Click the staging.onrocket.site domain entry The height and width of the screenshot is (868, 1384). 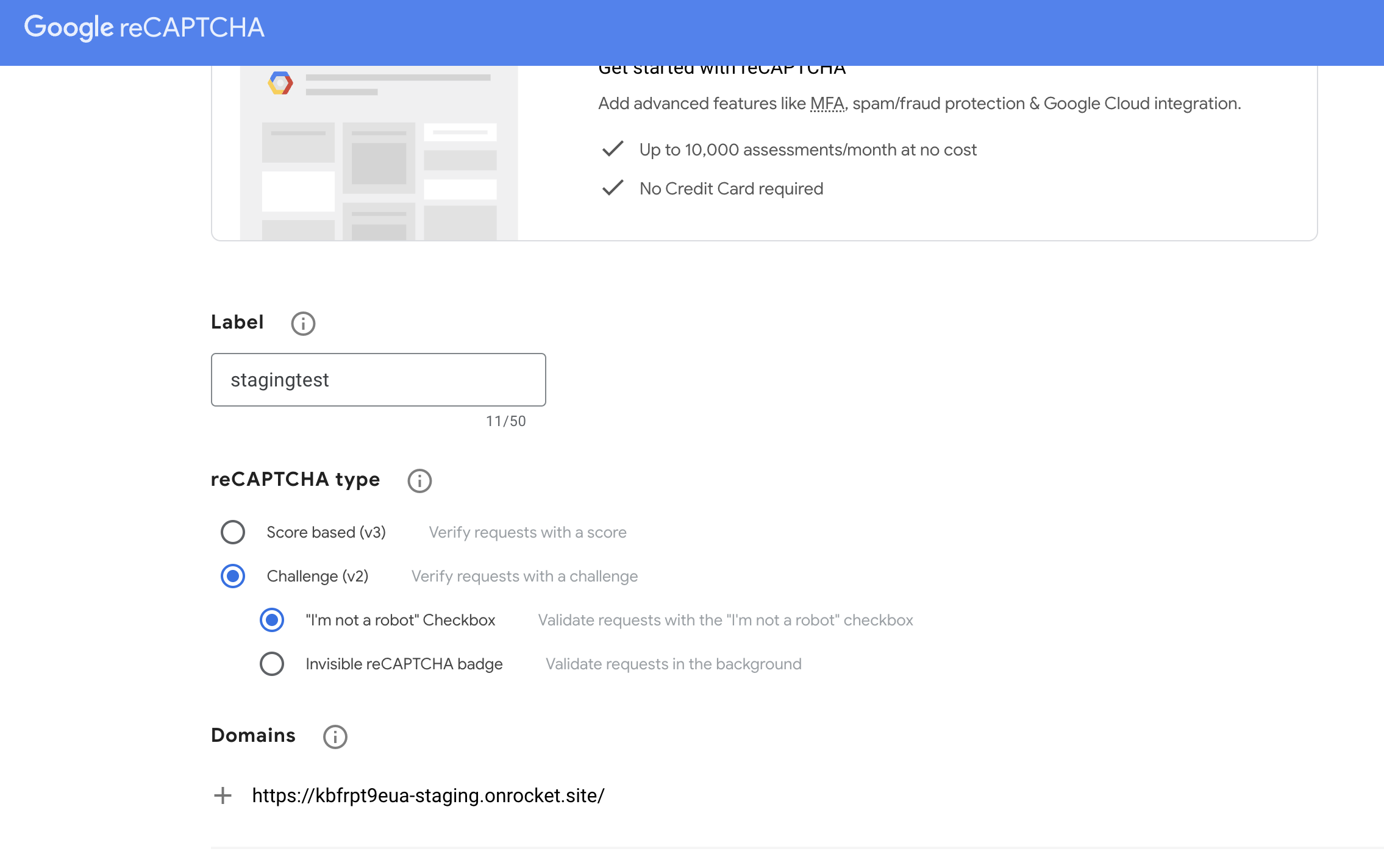[x=428, y=795]
